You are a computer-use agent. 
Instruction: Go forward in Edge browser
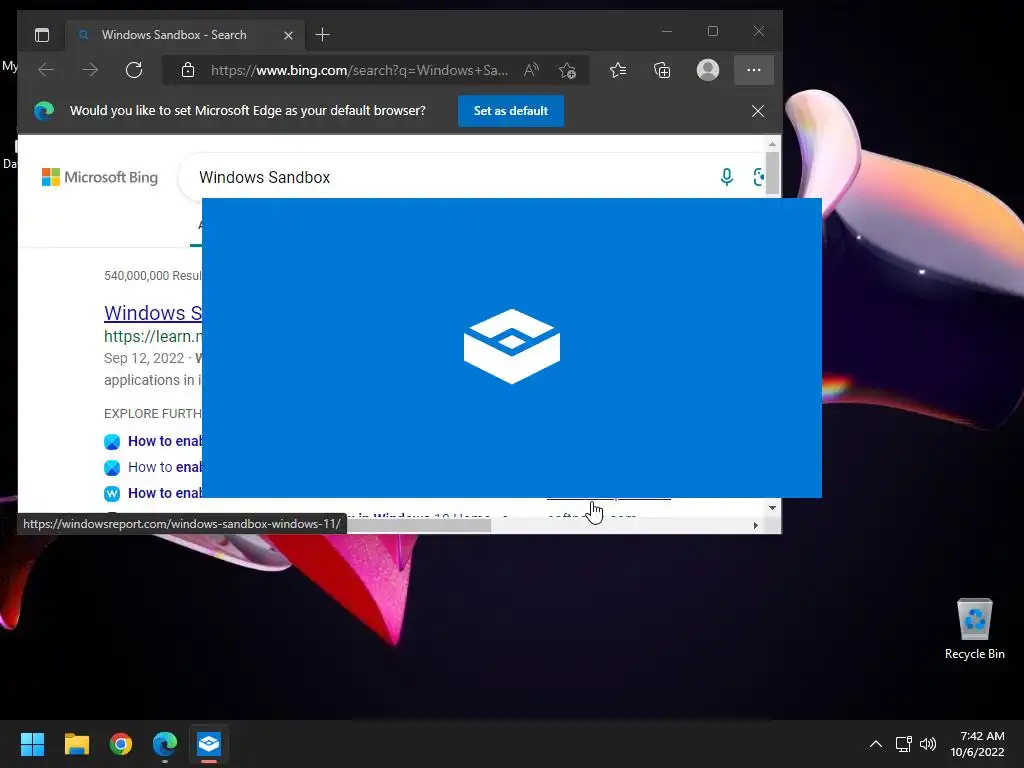coord(90,70)
